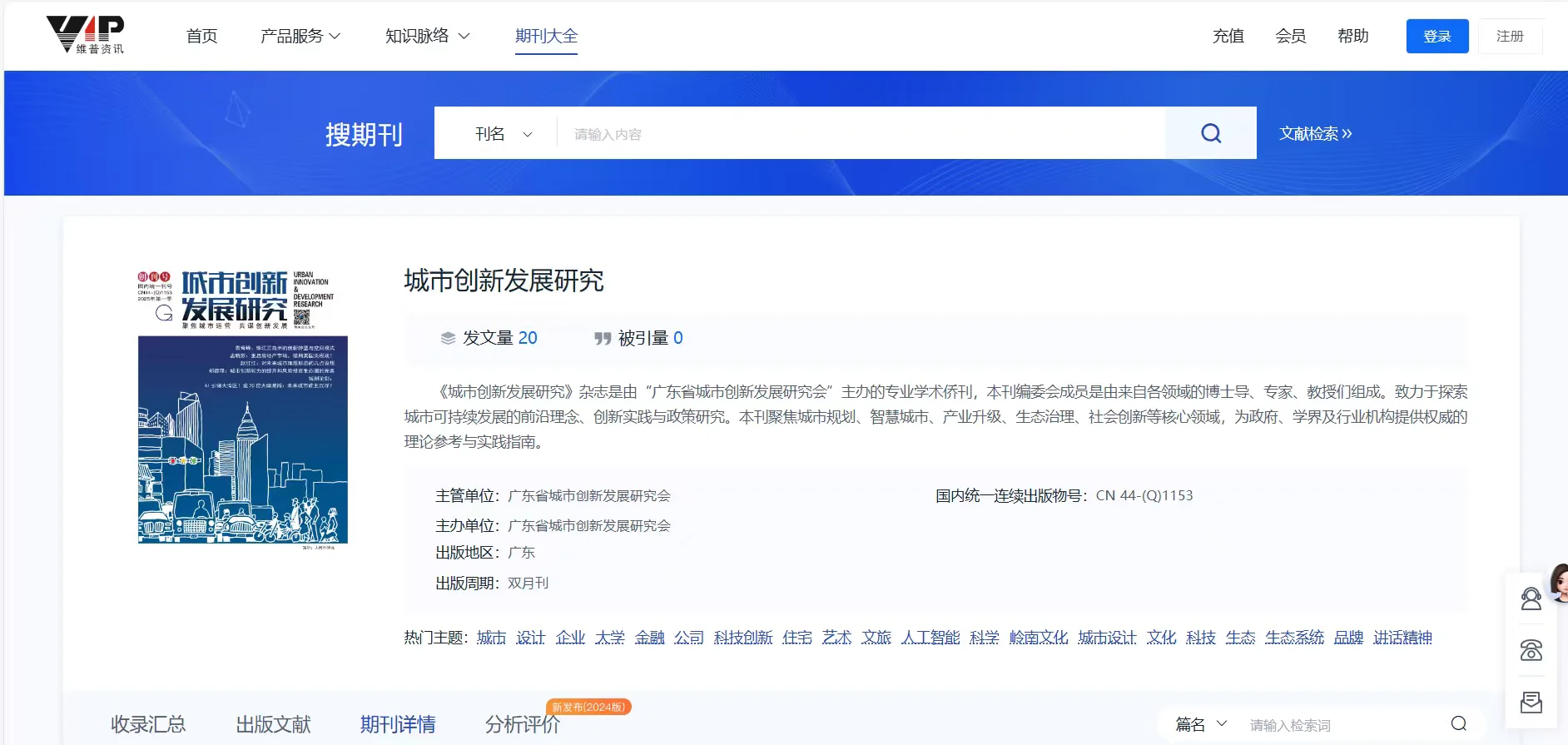Open hot topic 企业
1568x745 pixels.
tap(570, 638)
